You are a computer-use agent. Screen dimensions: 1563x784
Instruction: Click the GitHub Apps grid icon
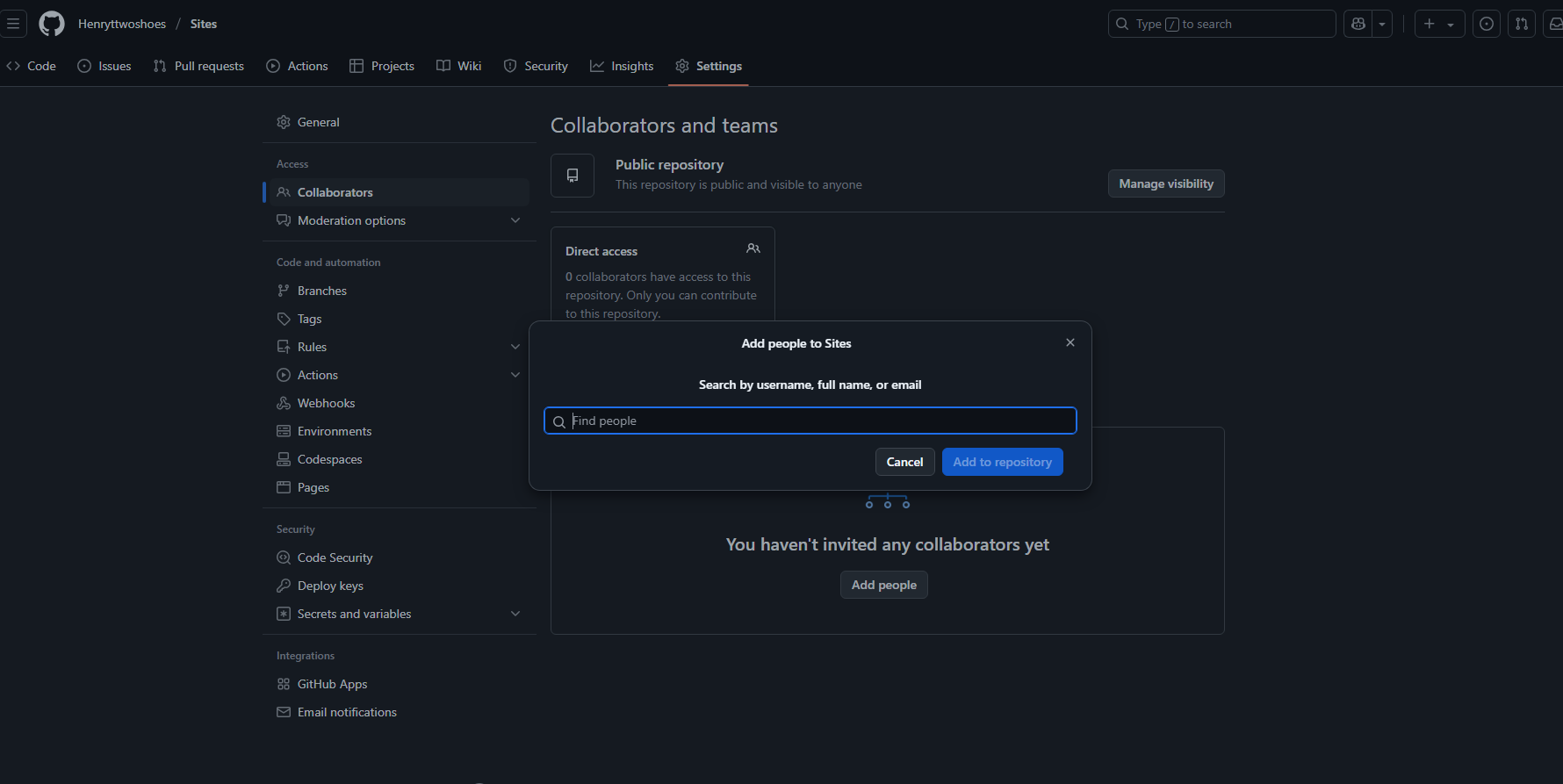pos(284,684)
